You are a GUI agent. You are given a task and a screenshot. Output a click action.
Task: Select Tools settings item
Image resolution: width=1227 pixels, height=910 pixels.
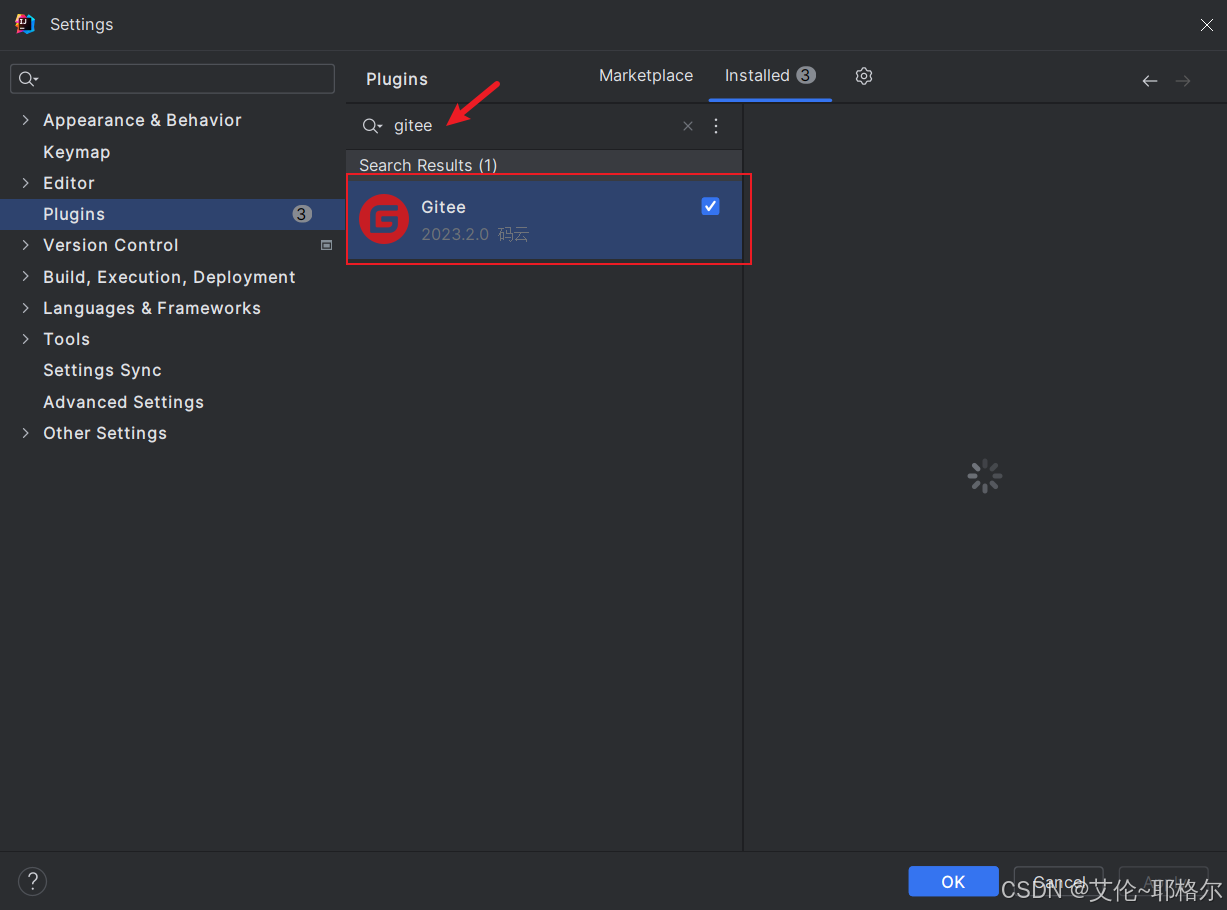click(x=67, y=339)
